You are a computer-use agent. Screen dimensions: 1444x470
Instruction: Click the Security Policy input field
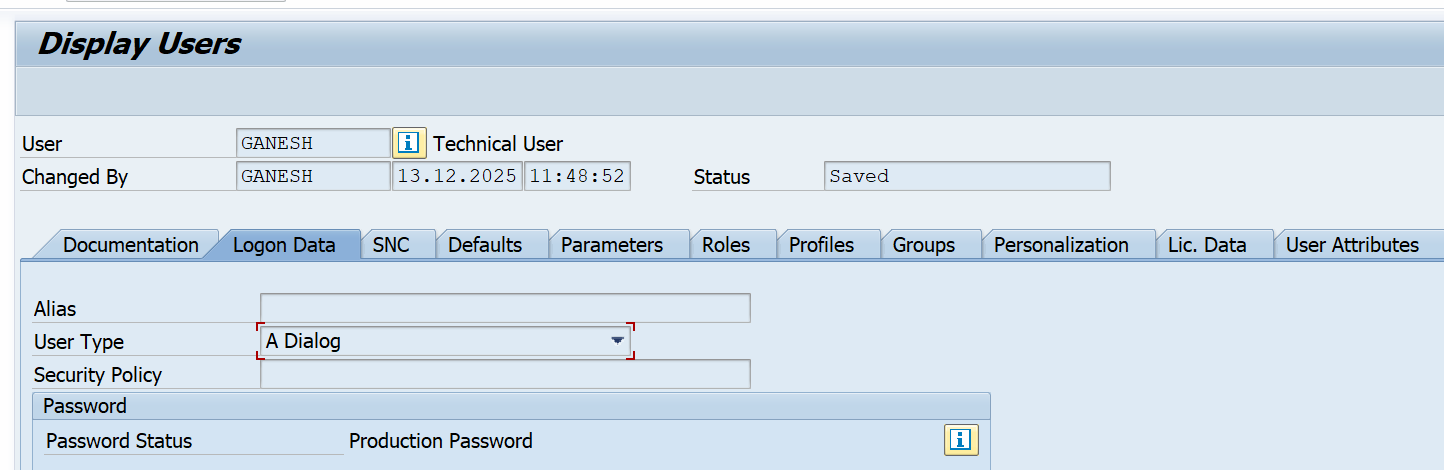click(504, 374)
